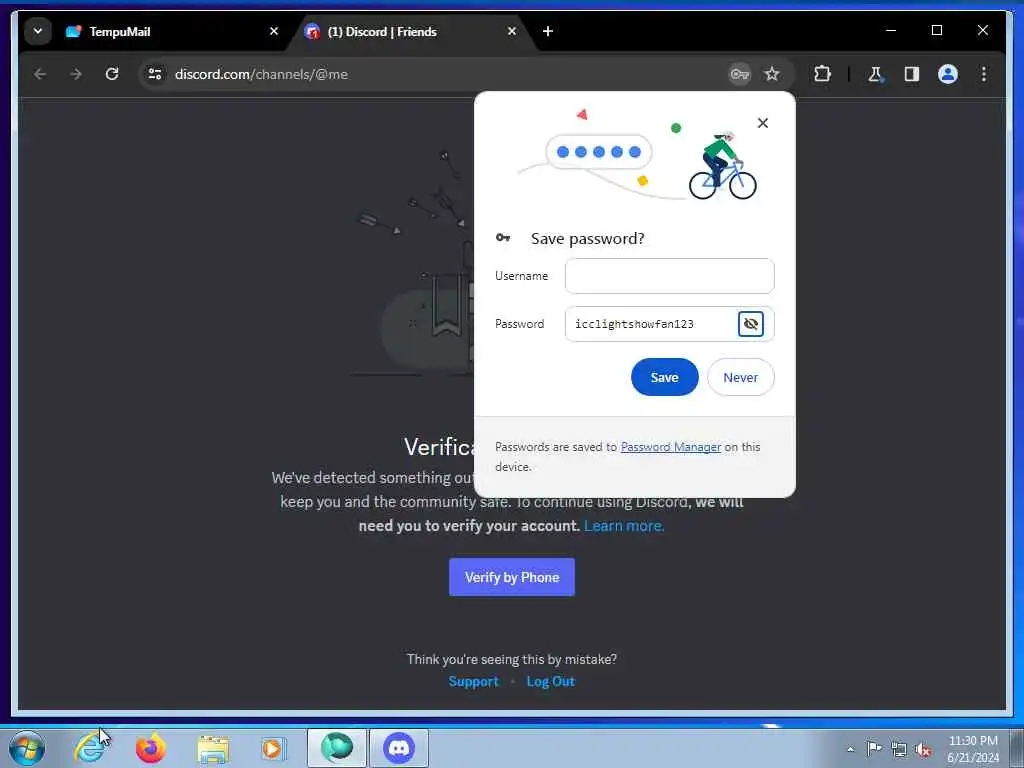Open Windows Media Player from taskbar
The width and height of the screenshot is (1024, 768).
tap(274, 748)
